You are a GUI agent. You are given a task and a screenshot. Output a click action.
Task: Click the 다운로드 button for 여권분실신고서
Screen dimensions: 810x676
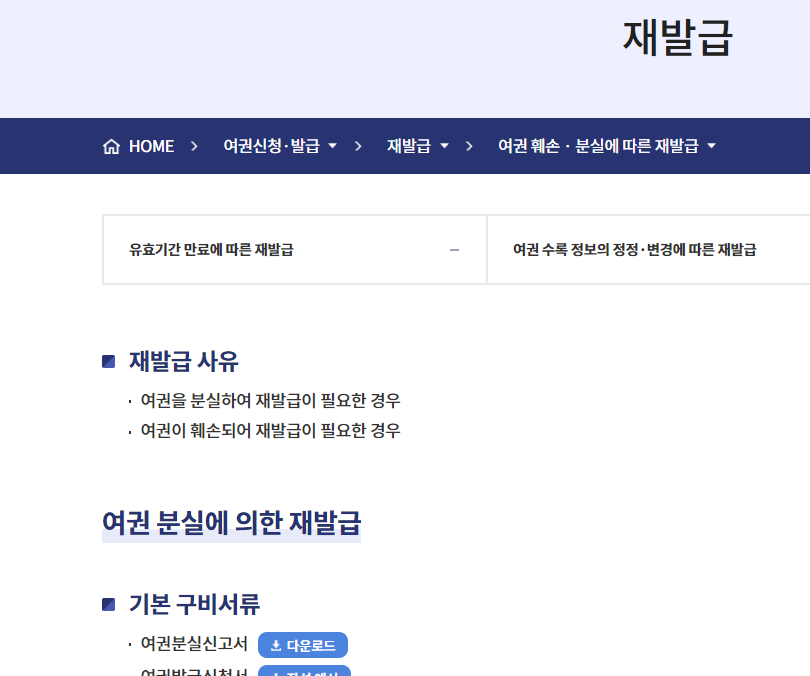pos(303,645)
